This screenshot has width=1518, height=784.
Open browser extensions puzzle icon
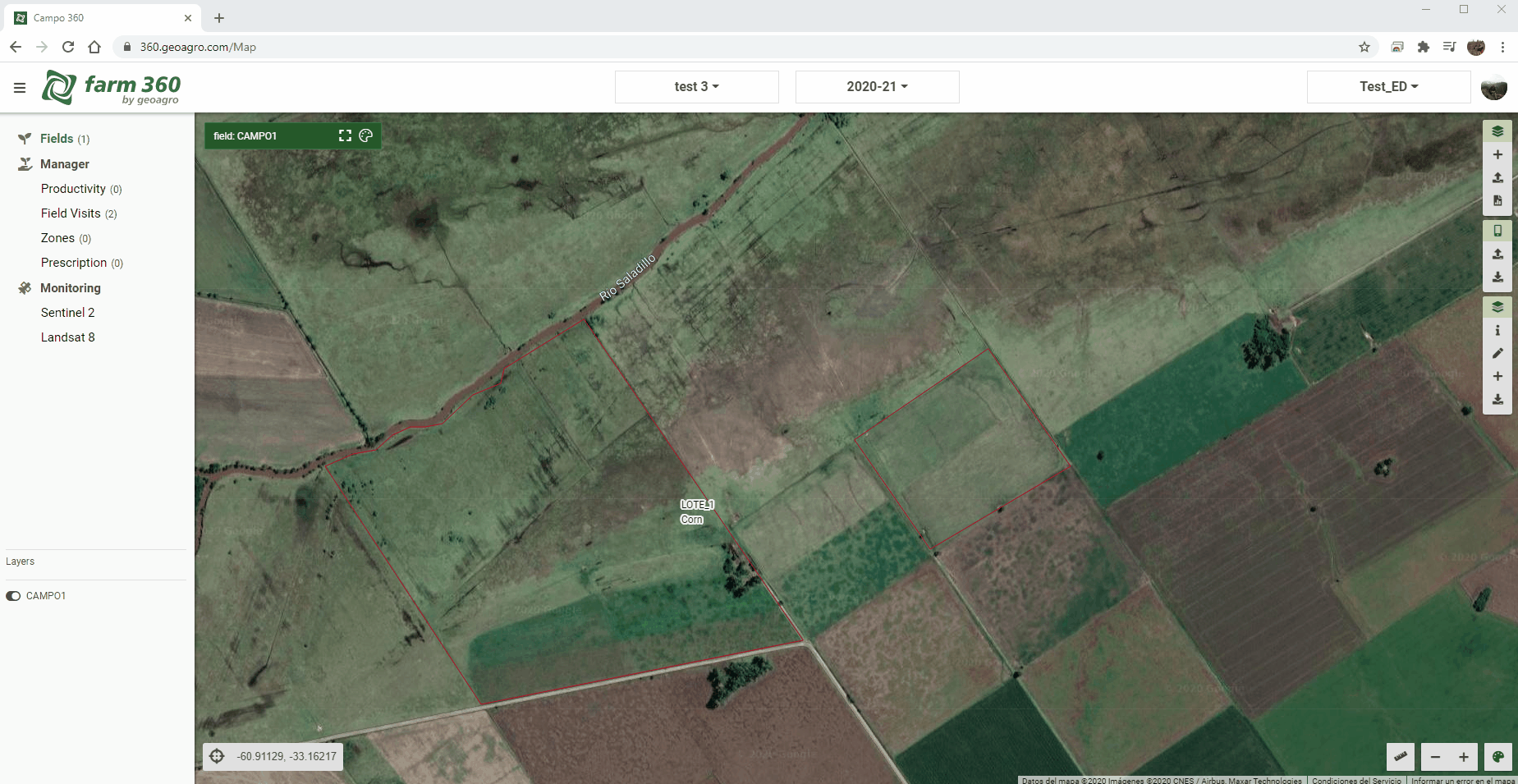point(1424,47)
